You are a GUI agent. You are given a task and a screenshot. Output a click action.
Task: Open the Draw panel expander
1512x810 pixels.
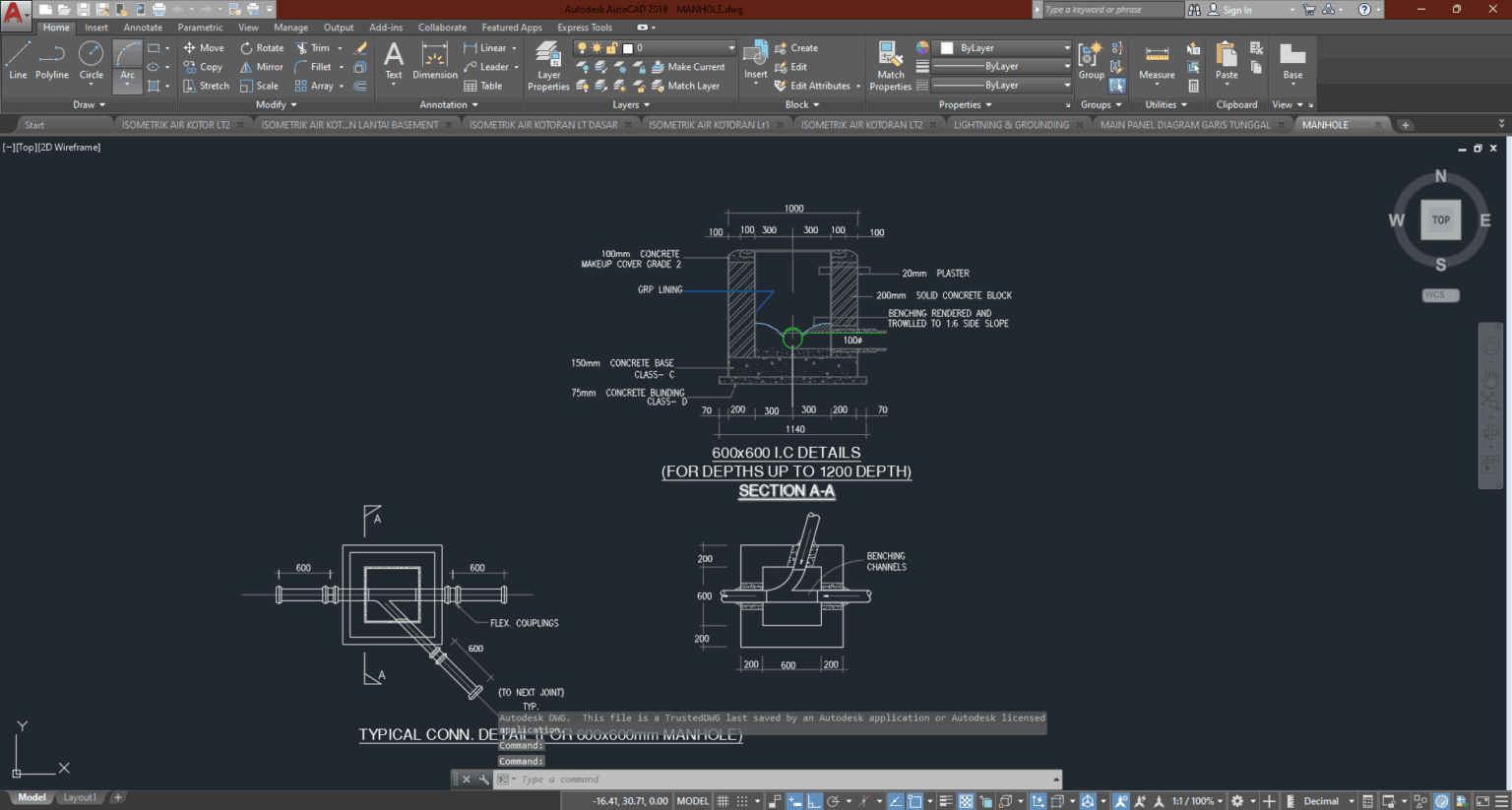[x=89, y=104]
